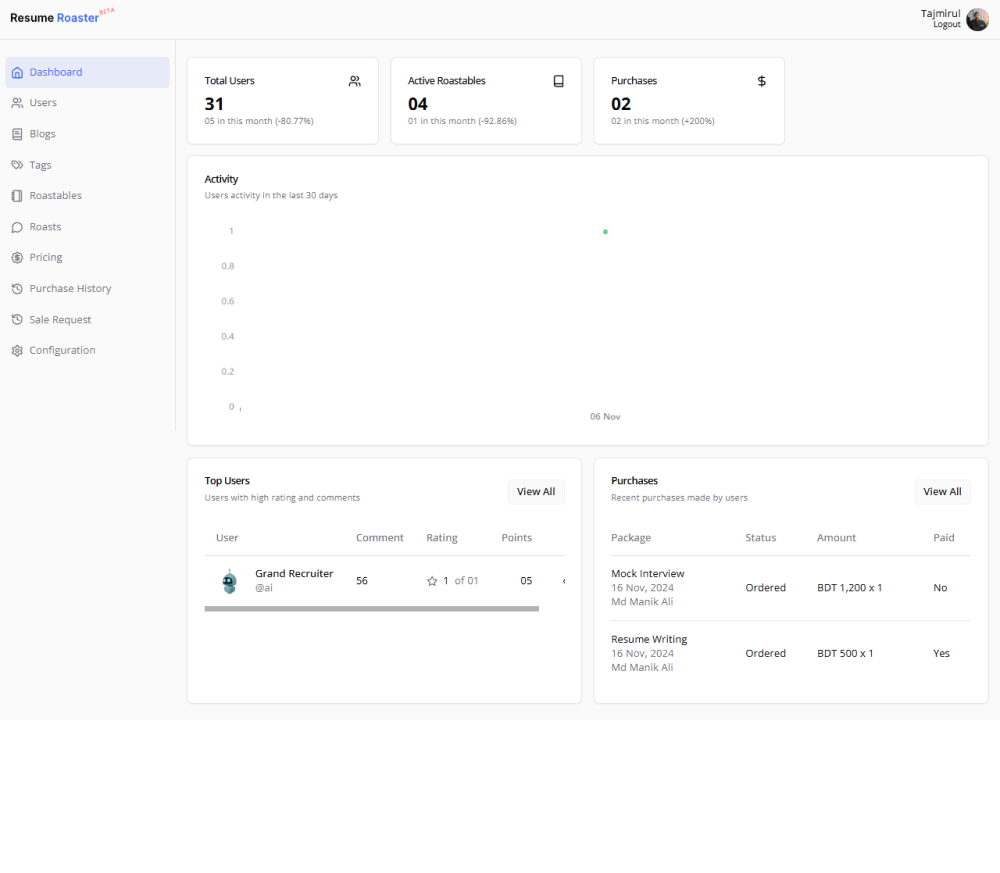
Task: Click the star rating icon for Grand Recruiter
Action: tap(432, 581)
